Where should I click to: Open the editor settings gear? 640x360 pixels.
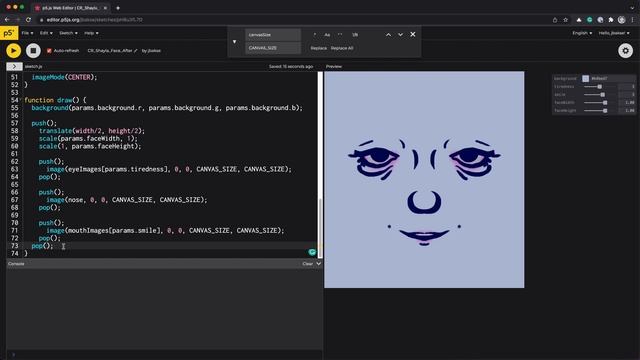625,51
